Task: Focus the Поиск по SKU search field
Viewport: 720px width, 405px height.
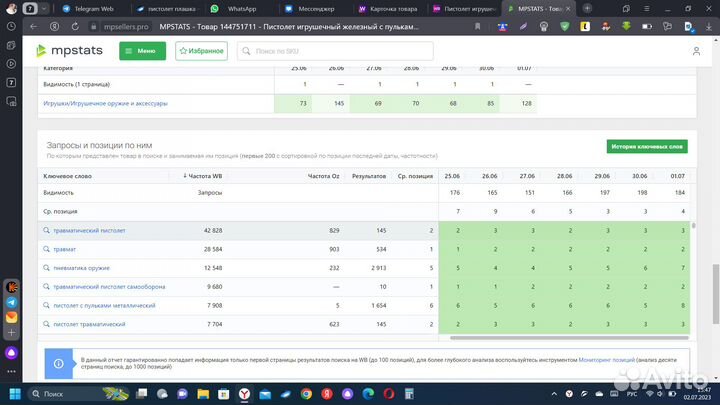Action: tap(335, 51)
